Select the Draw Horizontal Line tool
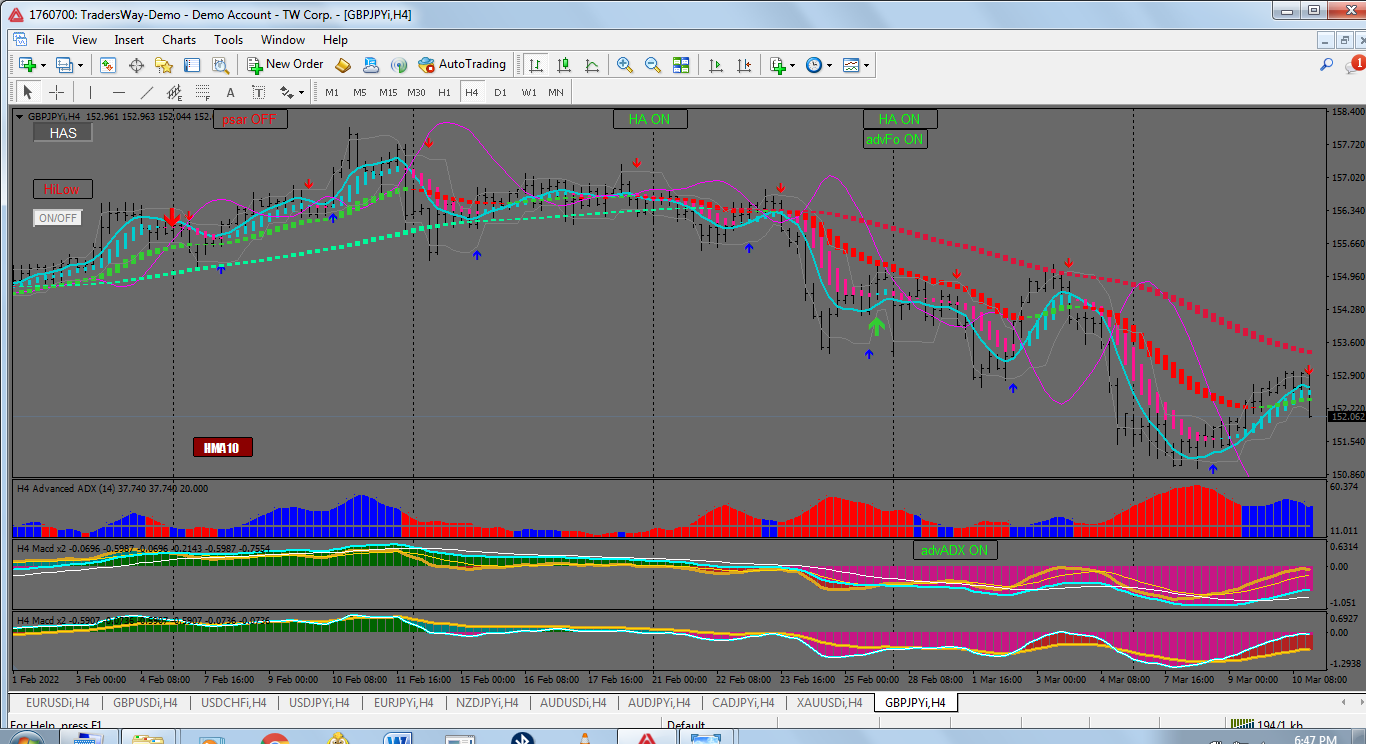Screen dimensions: 1382x744 [x=118, y=92]
